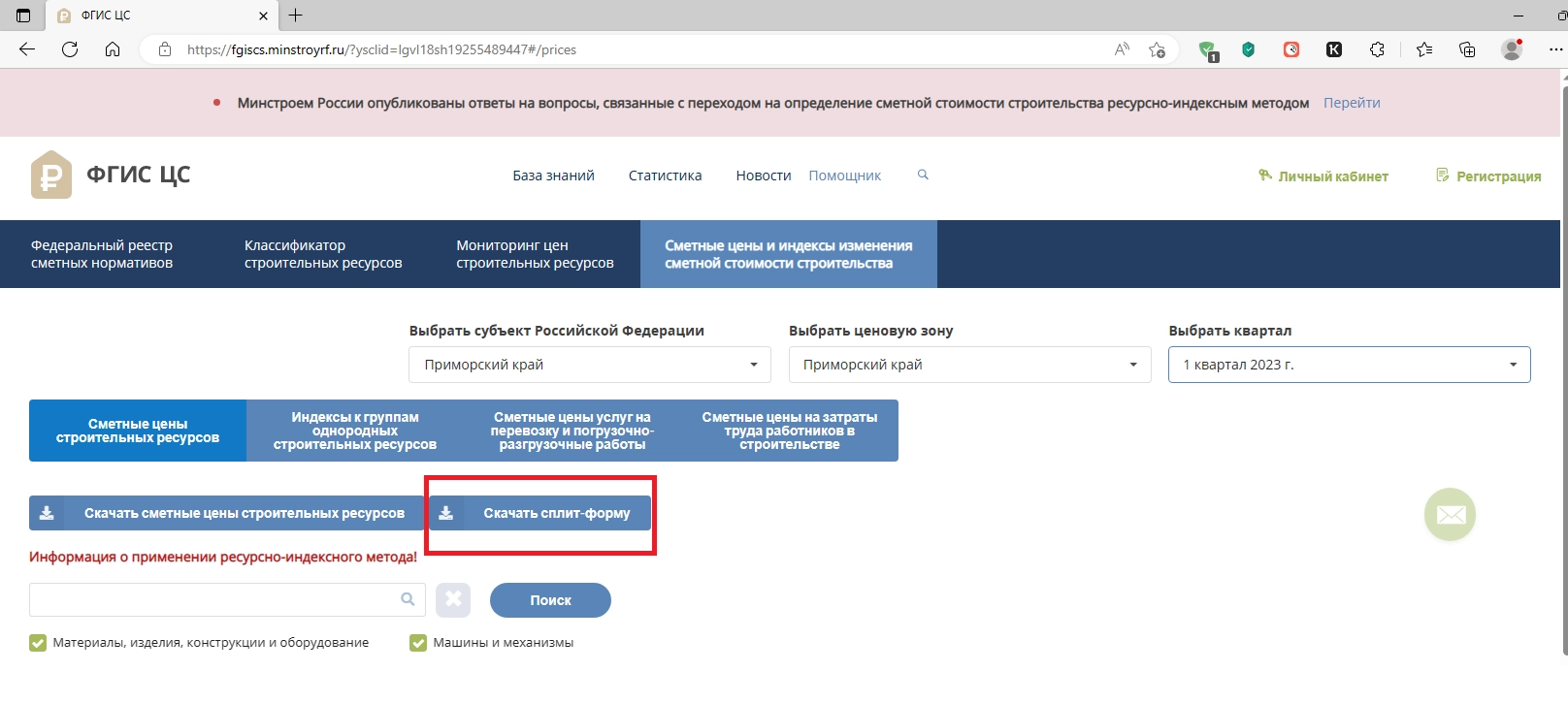1568x704 pixels.
Task: Clear search with the X icon
Action: click(453, 600)
